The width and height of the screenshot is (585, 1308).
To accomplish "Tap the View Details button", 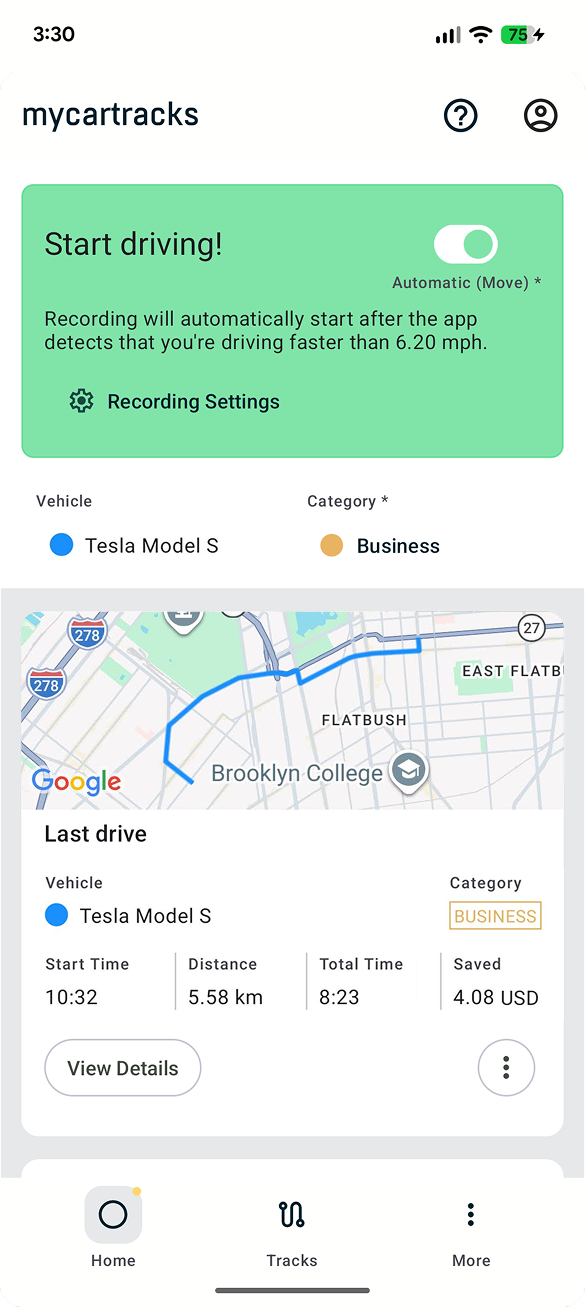I will pyautogui.click(x=122, y=1067).
